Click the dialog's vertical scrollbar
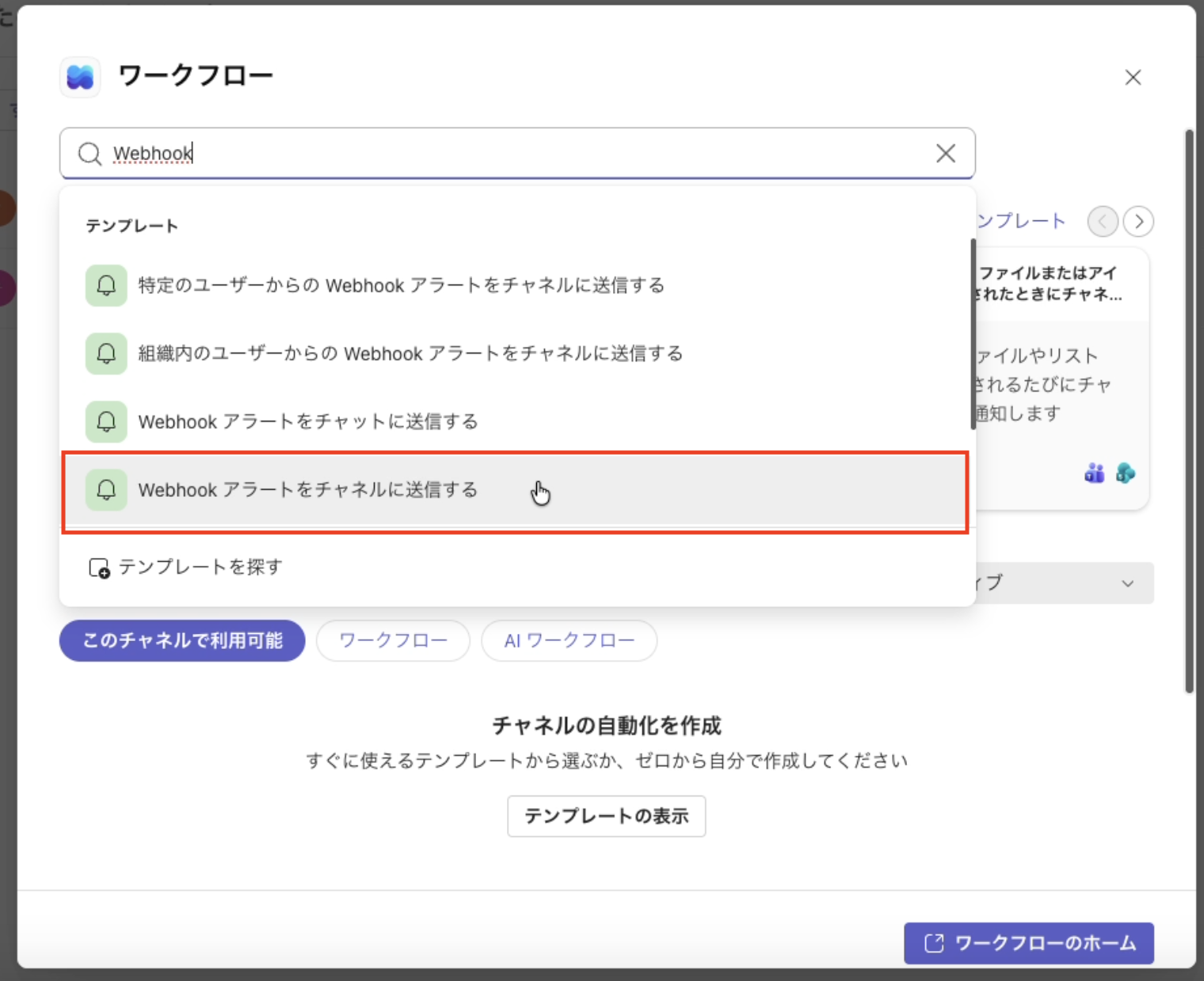The width and height of the screenshot is (1204, 981). pos(1189,412)
